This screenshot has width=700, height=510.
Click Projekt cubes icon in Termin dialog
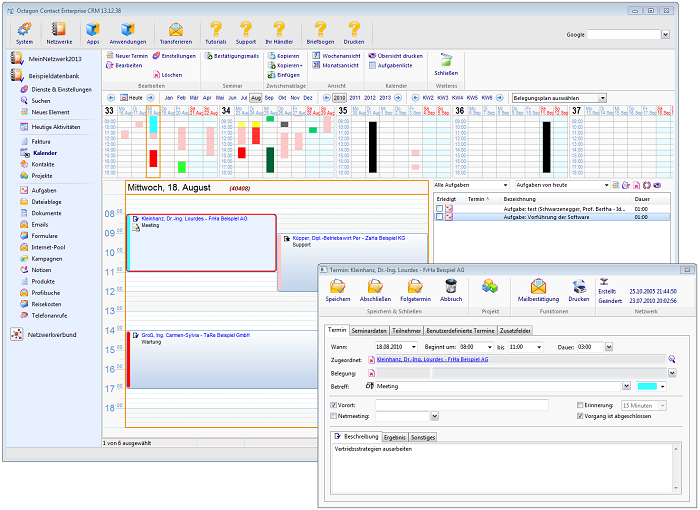[x=490, y=287]
